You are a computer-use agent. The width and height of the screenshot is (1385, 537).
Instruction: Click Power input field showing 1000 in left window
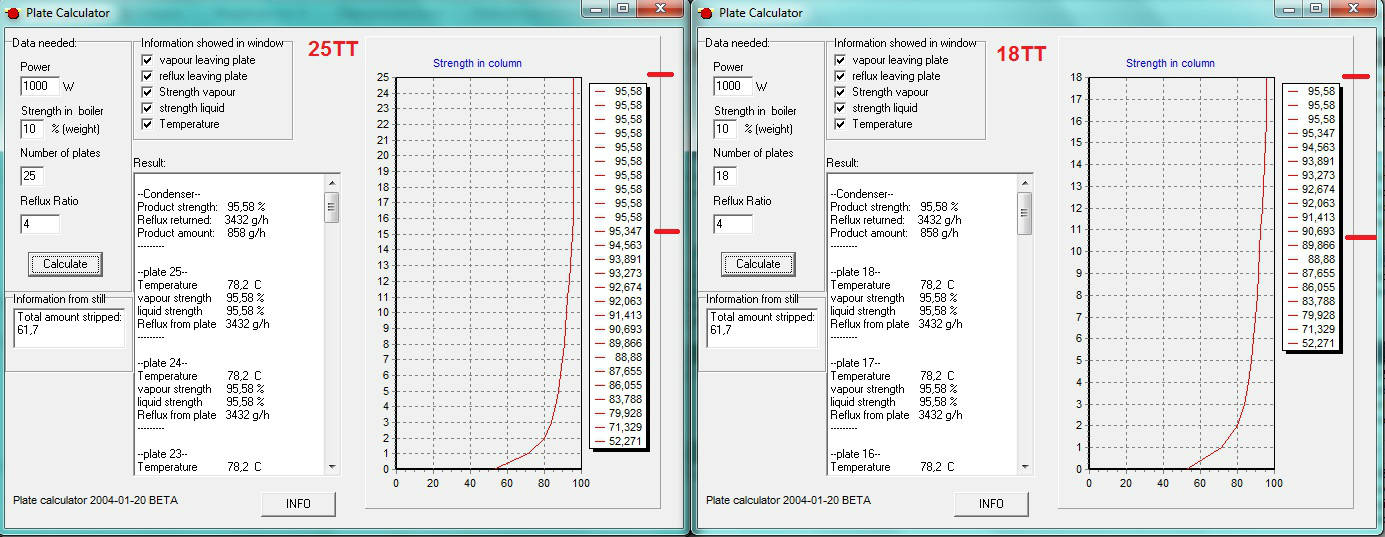(39, 86)
